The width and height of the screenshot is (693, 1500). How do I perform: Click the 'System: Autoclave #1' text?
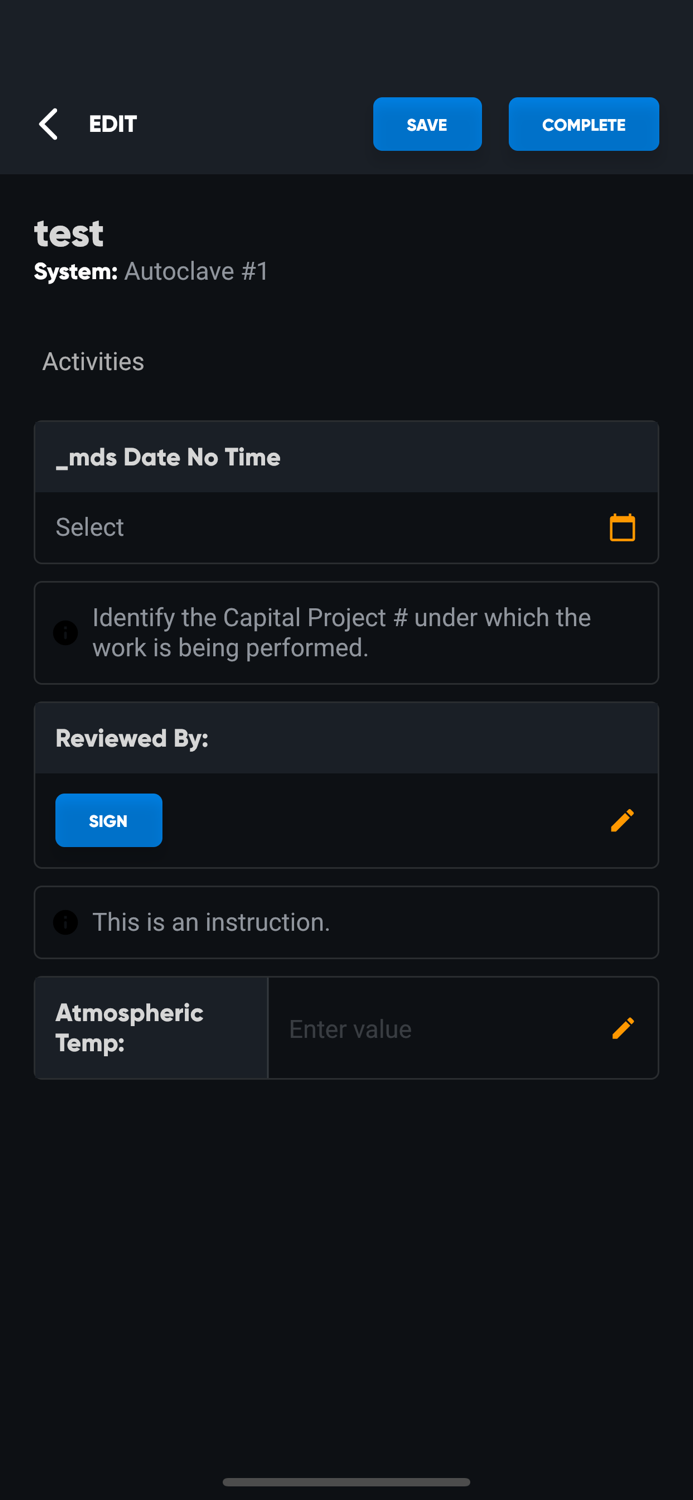pyautogui.click(x=151, y=272)
